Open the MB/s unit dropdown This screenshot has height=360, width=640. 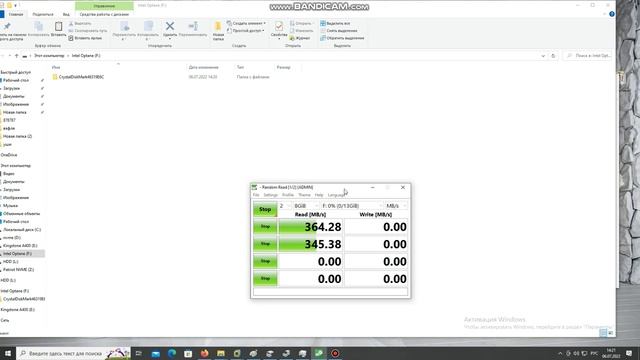(x=396, y=206)
